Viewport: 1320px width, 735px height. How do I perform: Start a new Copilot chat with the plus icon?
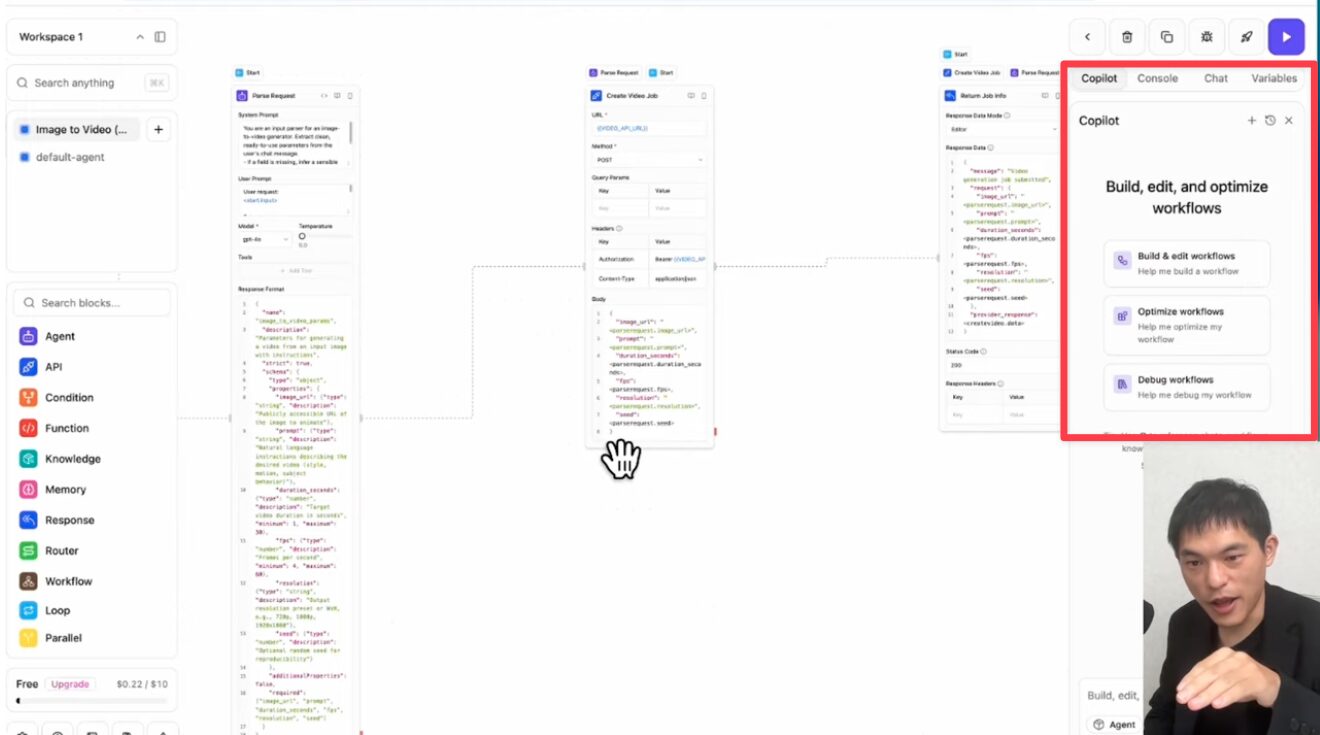pos(1251,120)
